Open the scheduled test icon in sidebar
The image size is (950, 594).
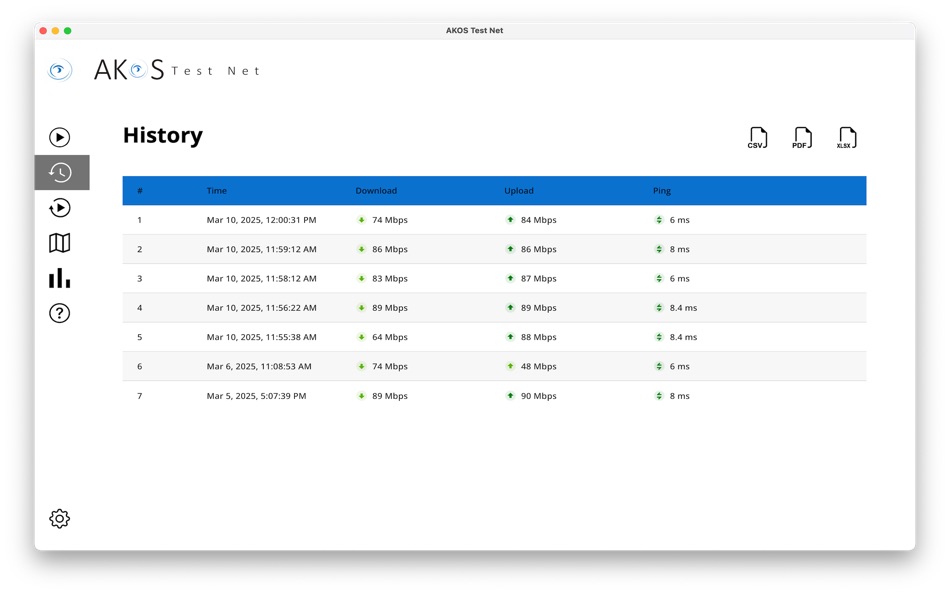tap(59, 208)
